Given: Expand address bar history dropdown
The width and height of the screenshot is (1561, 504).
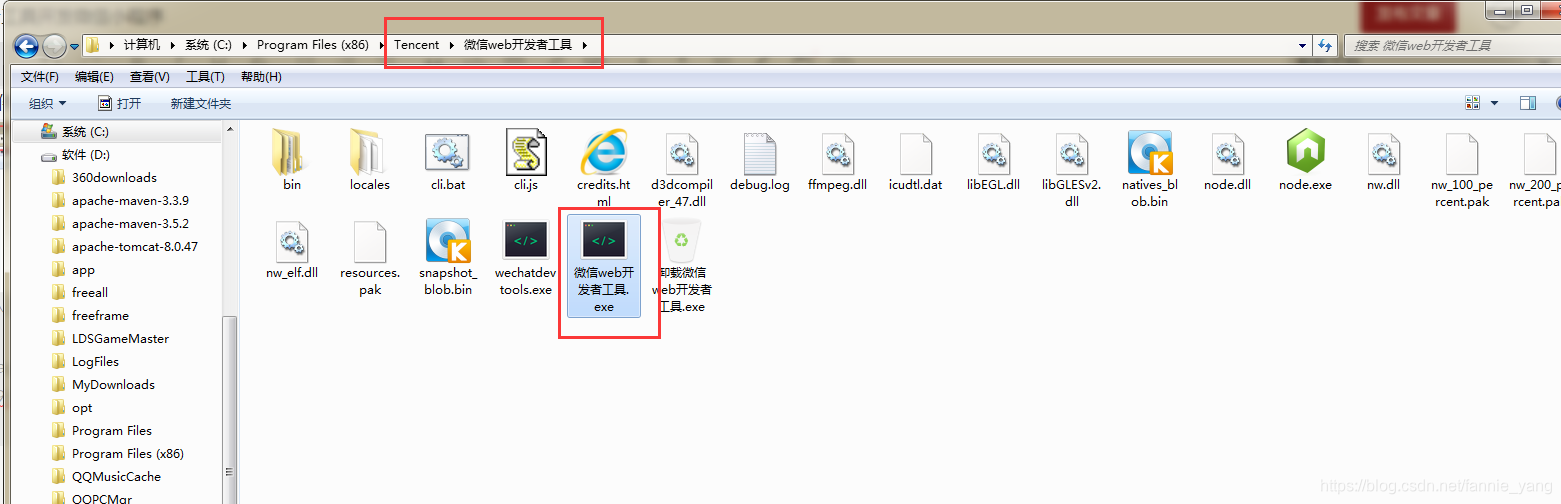Looking at the screenshot, I should [x=1302, y=45].
